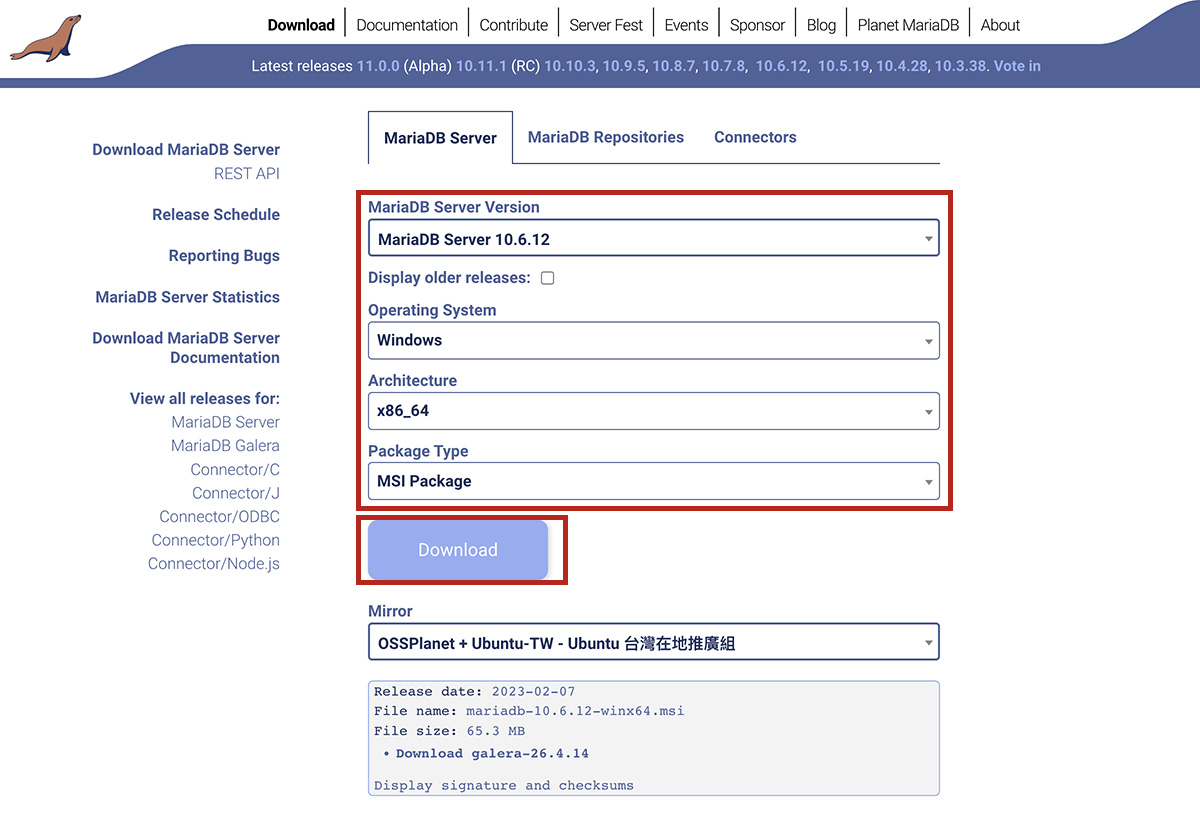
Task: Open Download MariaDB Server sidebar link
Action: 186,149
